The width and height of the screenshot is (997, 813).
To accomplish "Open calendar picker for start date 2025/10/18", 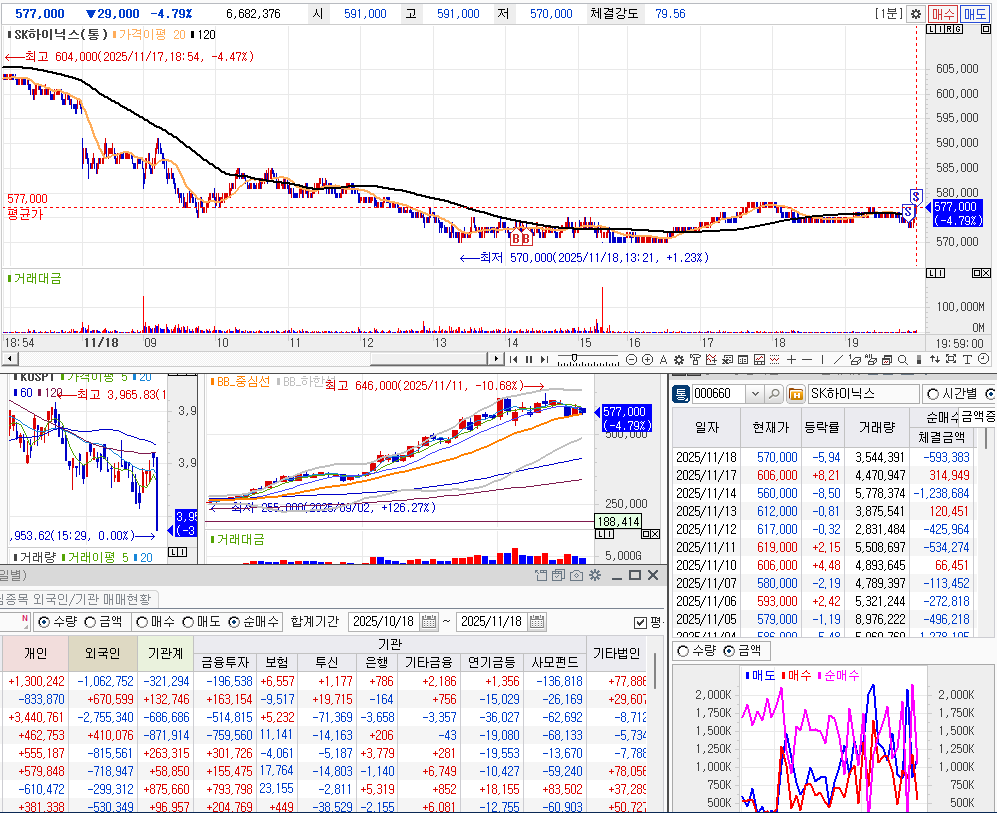I will (429, 622).
